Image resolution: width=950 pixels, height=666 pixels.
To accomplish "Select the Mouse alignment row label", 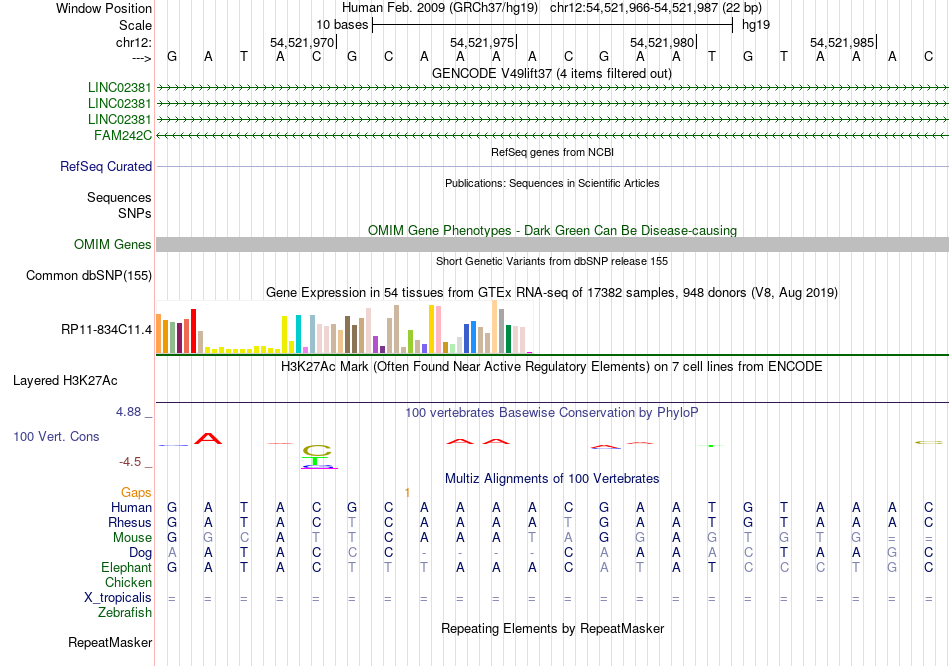I will coord(132,538).
